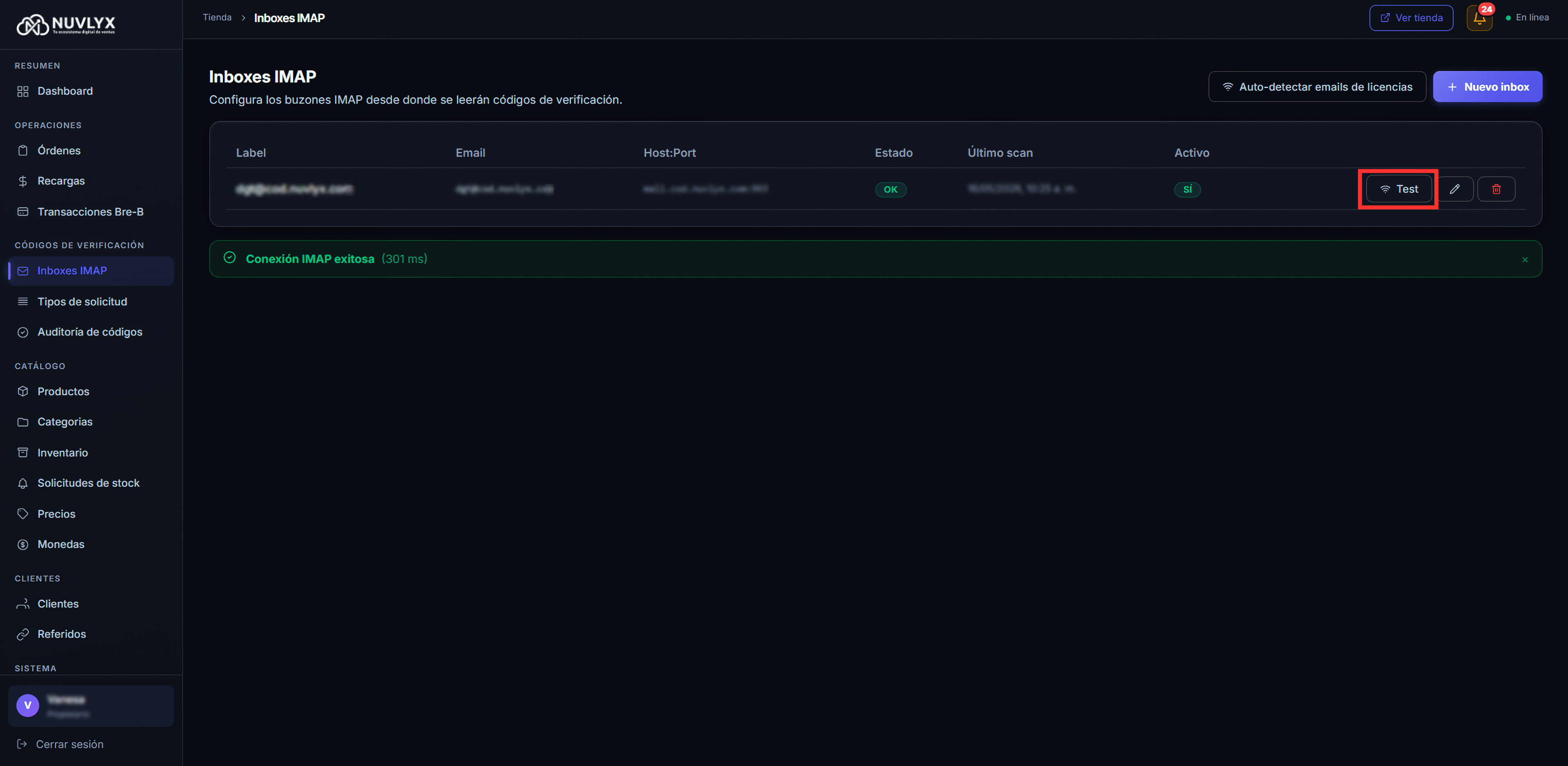Open Monedas page
This screenshot has height=766, width=1568.
coord(91,545)
